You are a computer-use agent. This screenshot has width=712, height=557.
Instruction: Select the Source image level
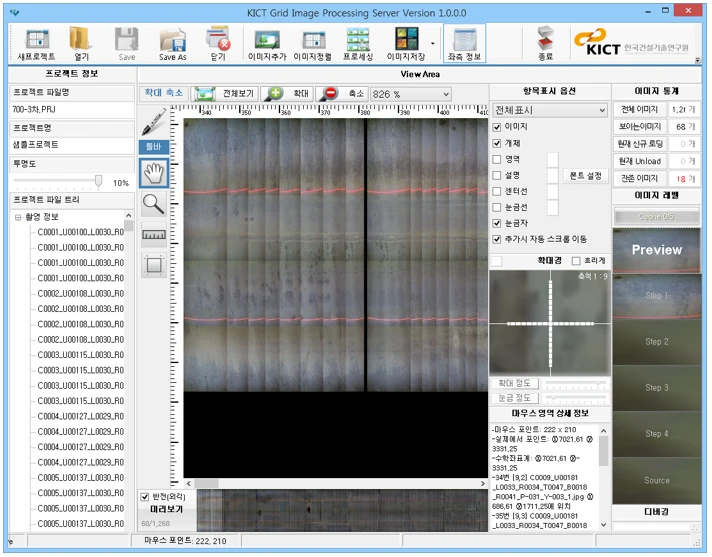[x=657, y=481]
